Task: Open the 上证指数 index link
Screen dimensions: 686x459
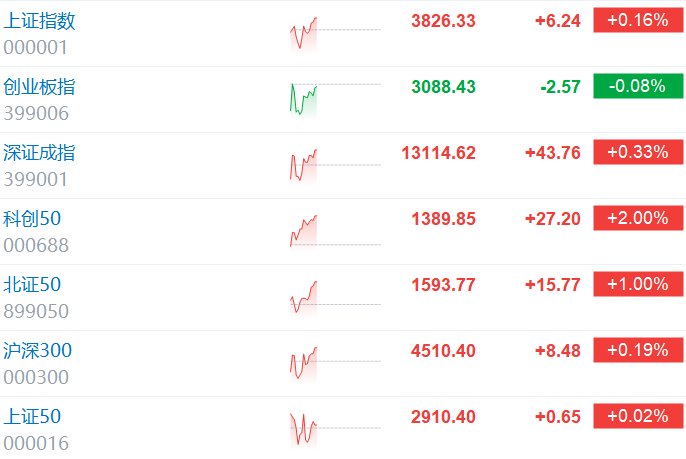Action: [x=39, y=21]
